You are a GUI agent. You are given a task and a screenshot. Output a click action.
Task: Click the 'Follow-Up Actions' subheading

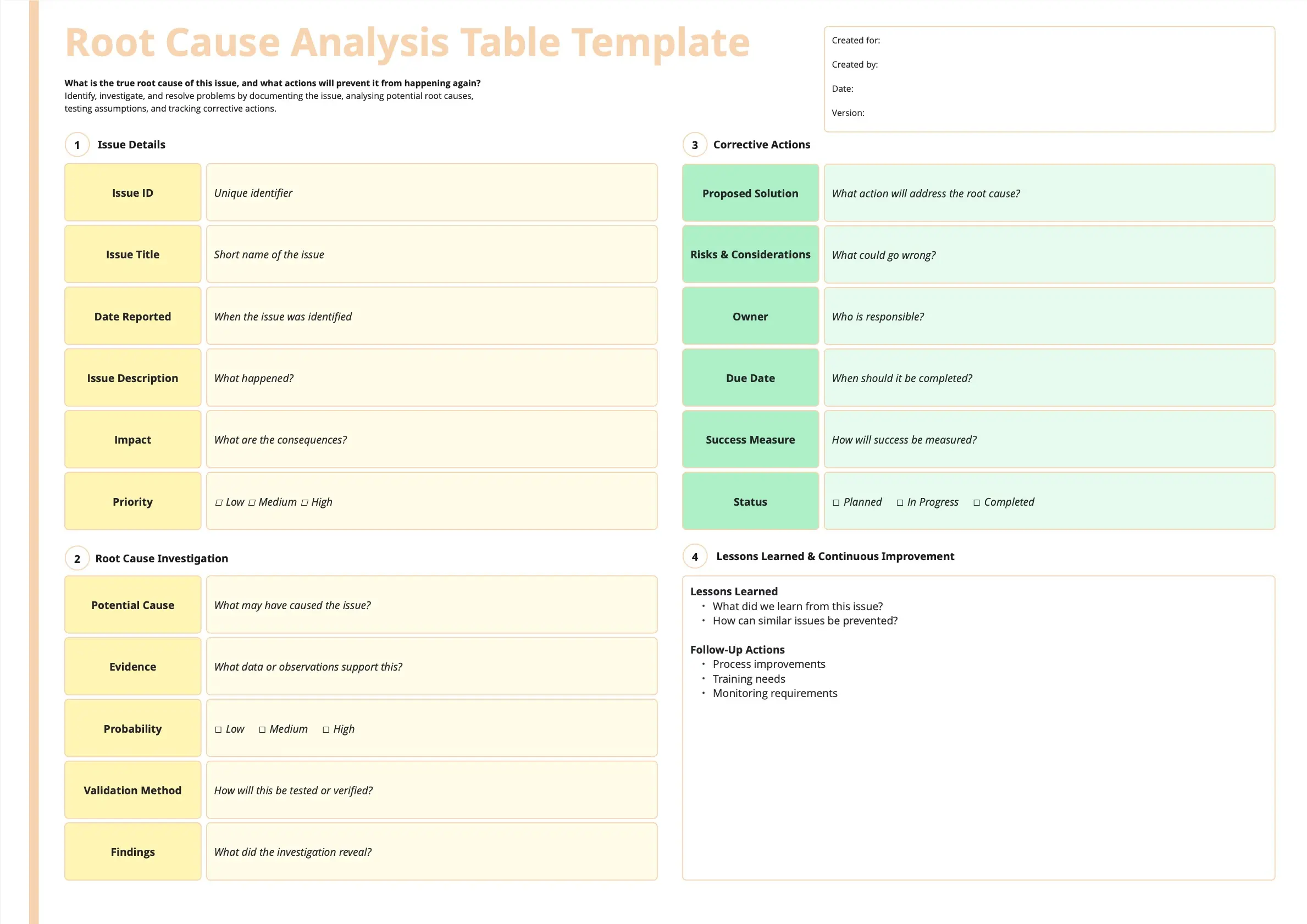(x=737, y=650)
